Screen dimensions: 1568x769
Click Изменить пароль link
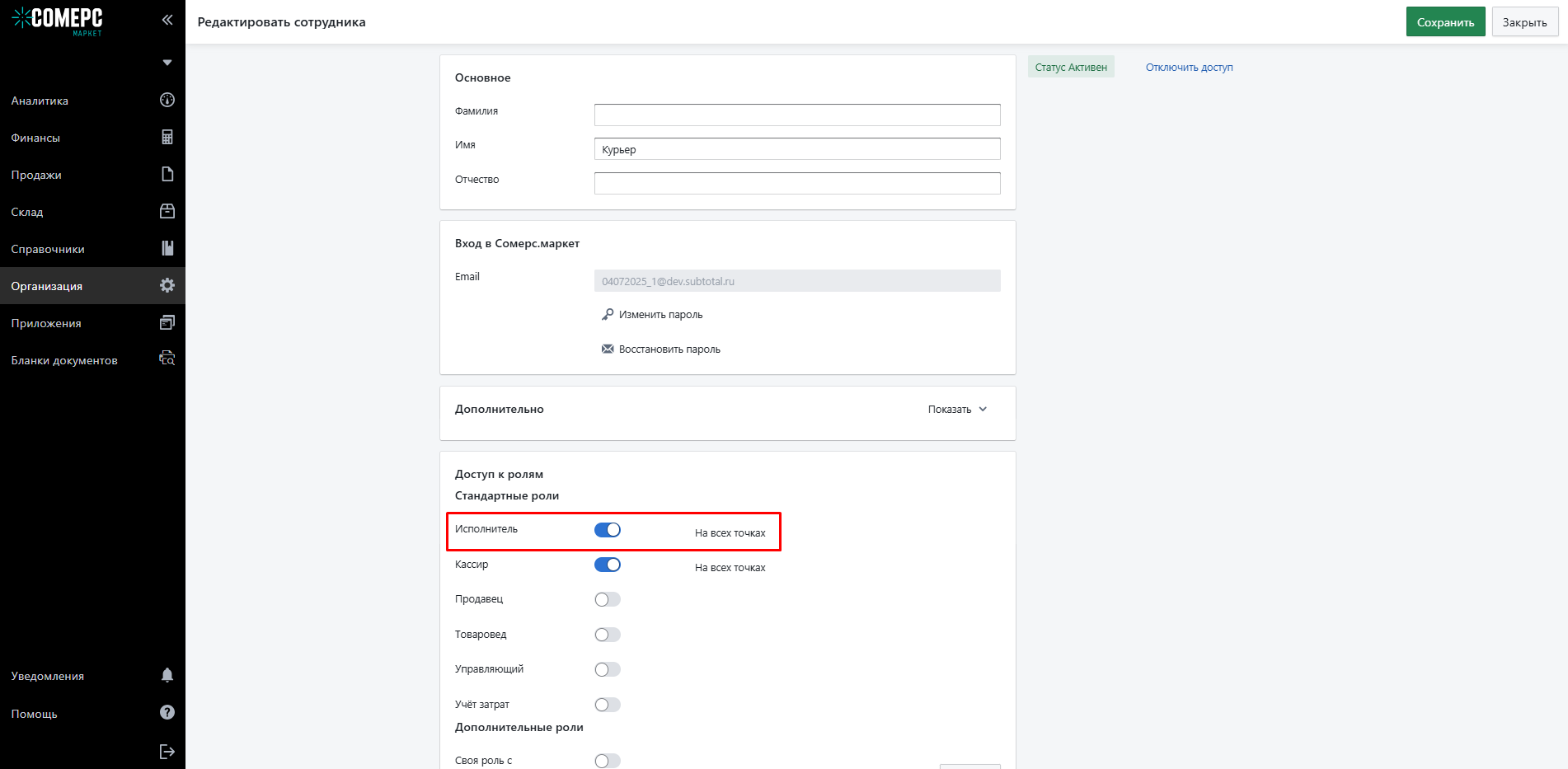(660, 315)
